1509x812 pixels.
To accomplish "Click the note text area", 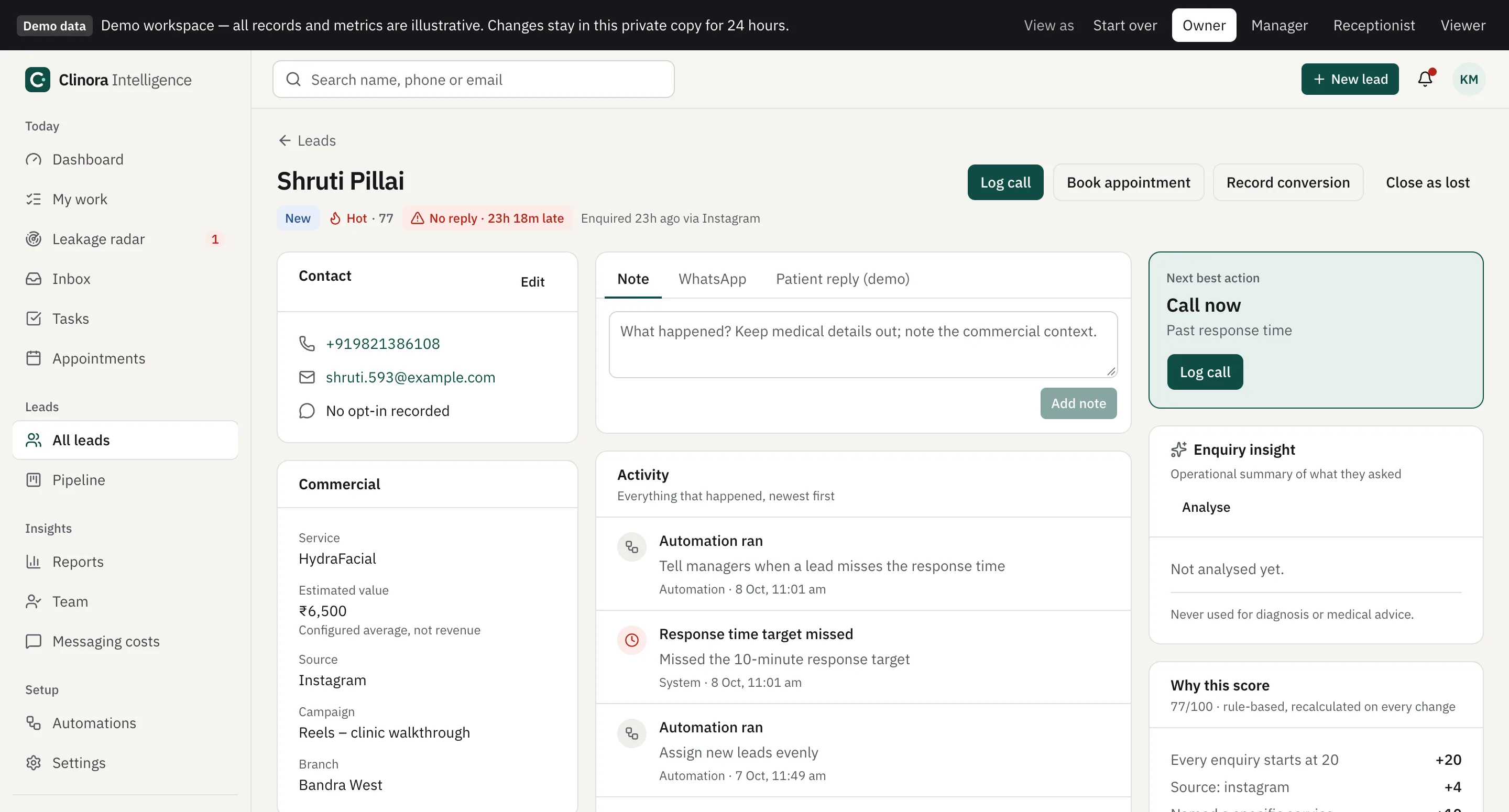I will pyautogui.click(x=863, y=345).
